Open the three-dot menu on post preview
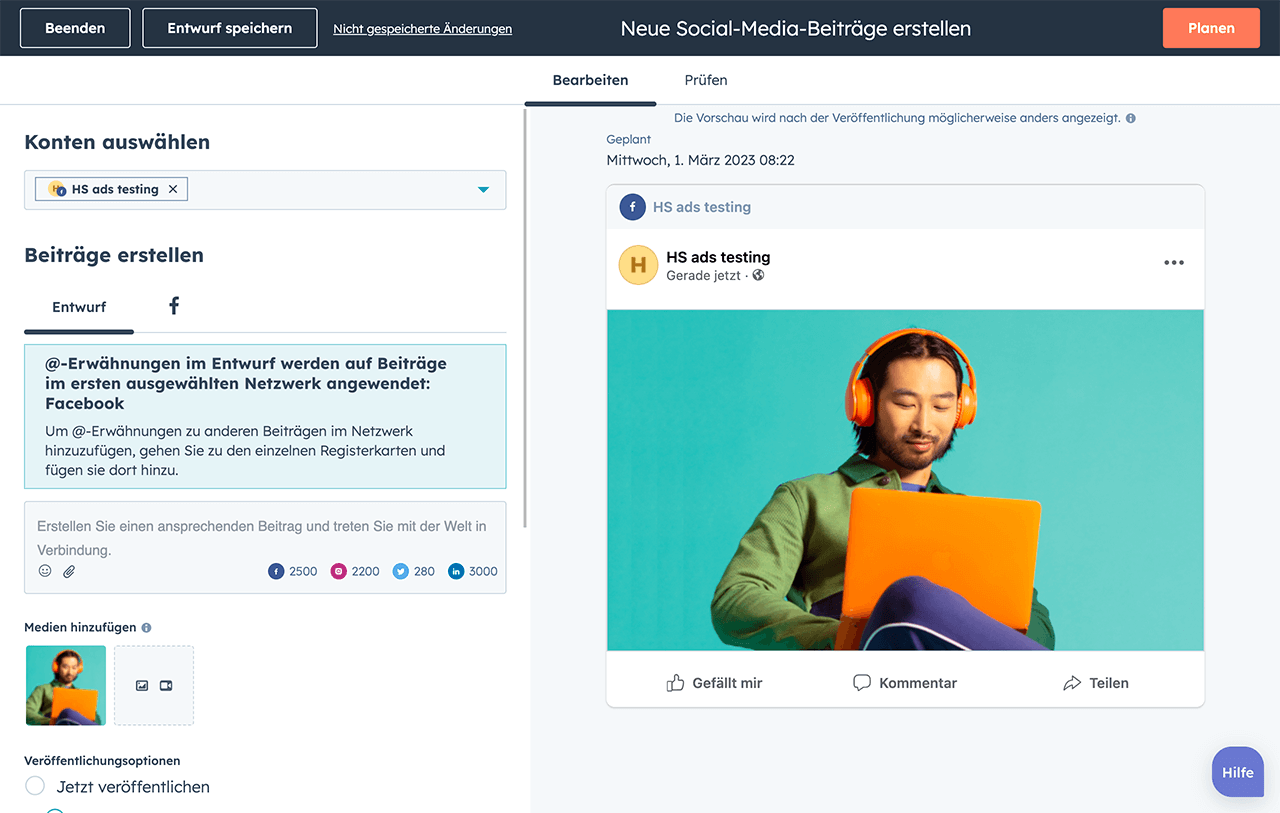This screenshot has width=1280, height=813. (1173, 263)
